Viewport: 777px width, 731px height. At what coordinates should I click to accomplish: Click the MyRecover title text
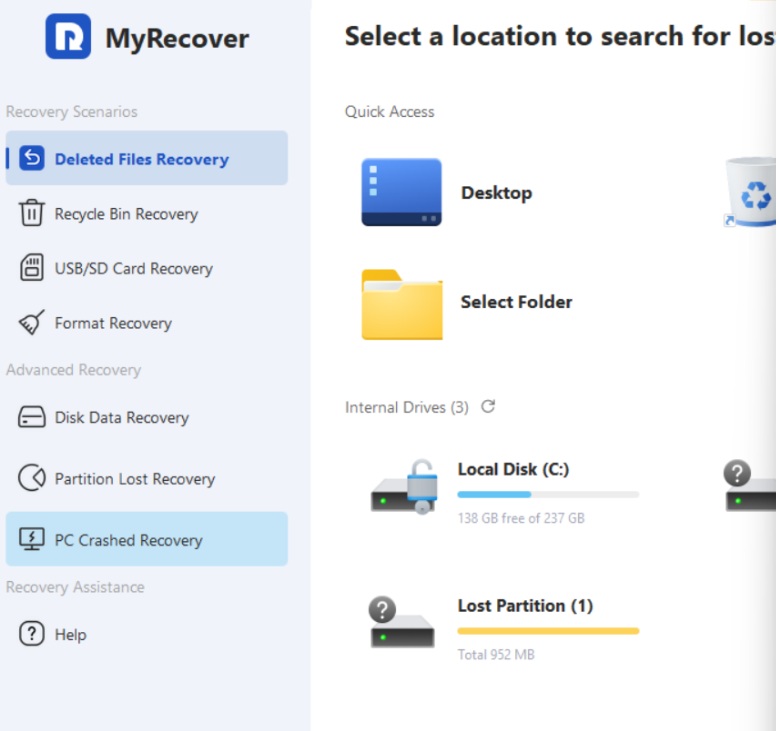177,38
